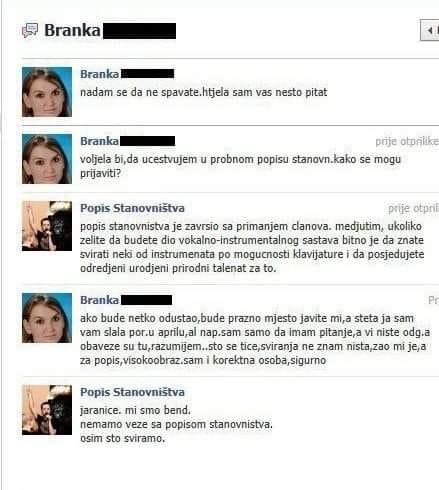439x490 pixels.
Task: Click the conversation title Branka at the top
Action: 72,31
